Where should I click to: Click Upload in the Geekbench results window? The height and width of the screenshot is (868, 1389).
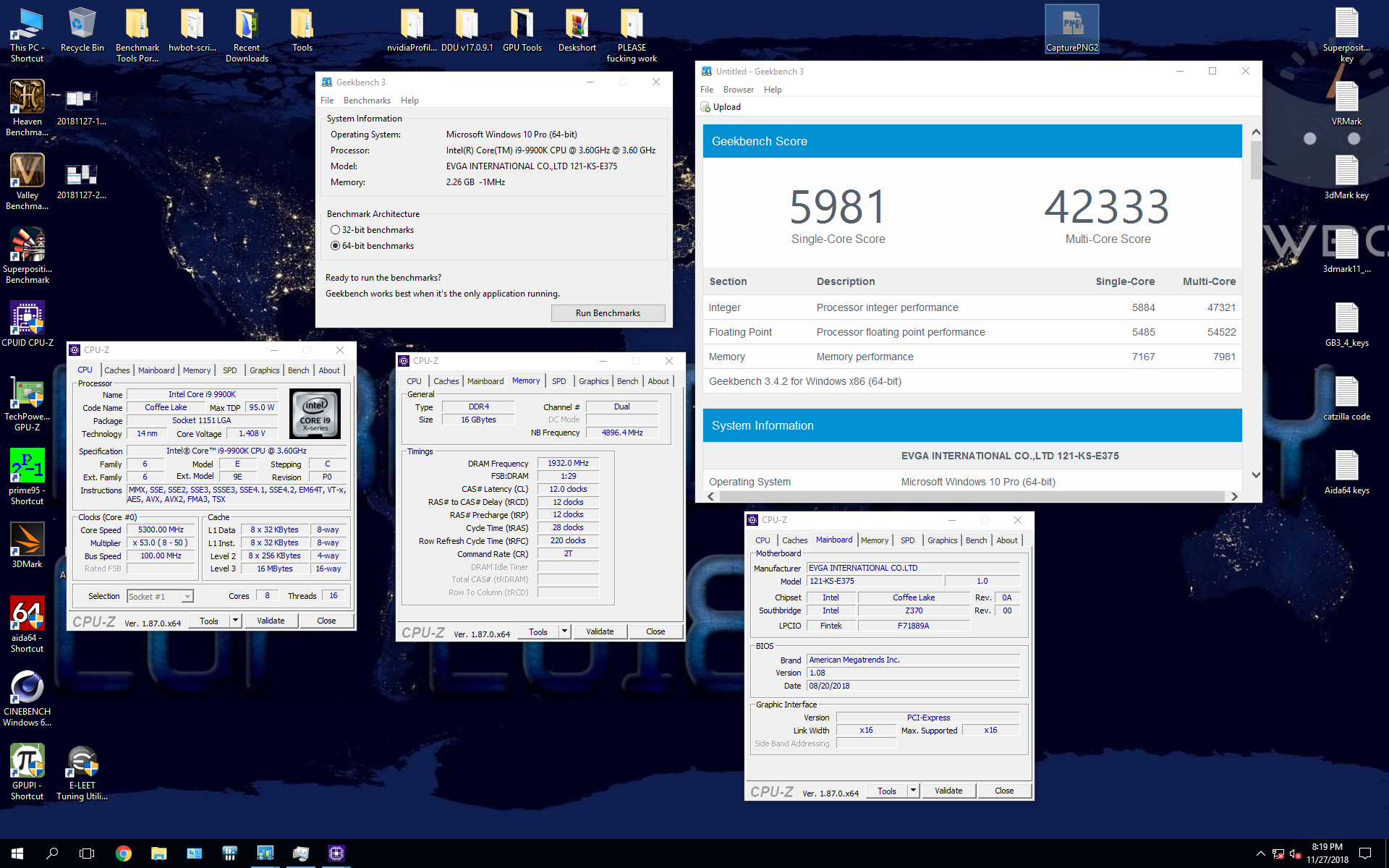(721, 107)
